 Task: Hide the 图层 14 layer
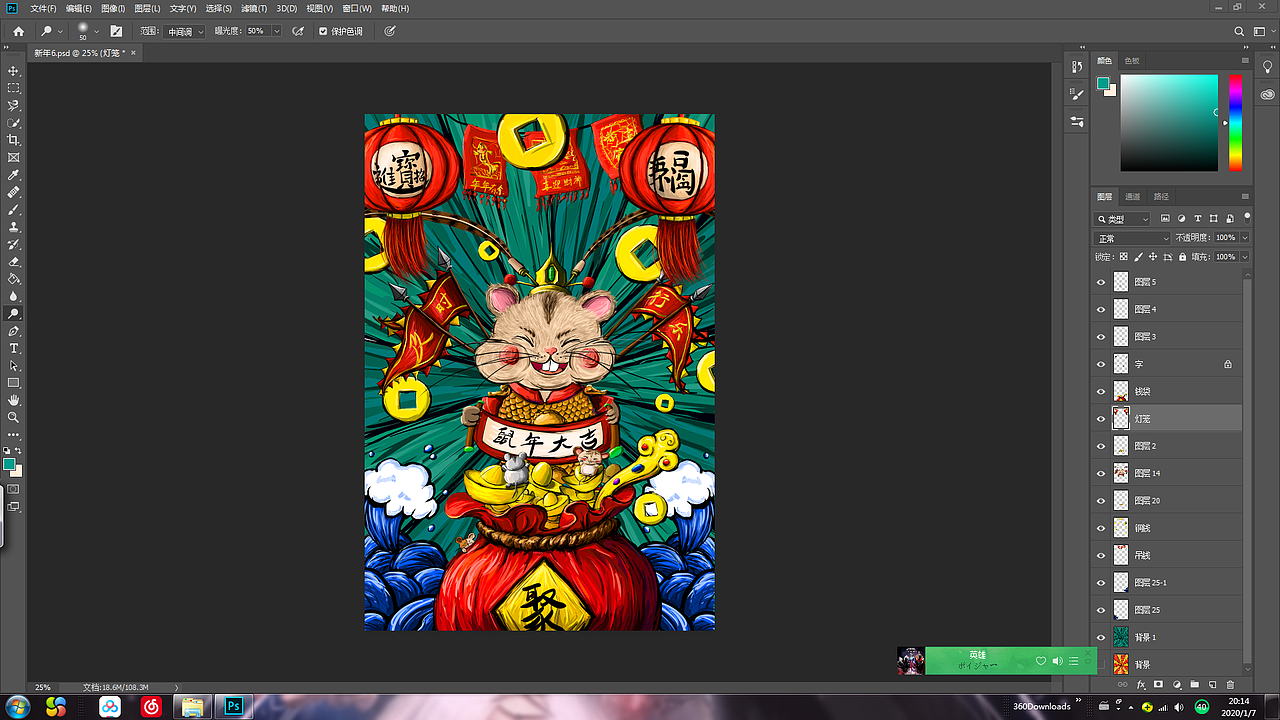1101,473
